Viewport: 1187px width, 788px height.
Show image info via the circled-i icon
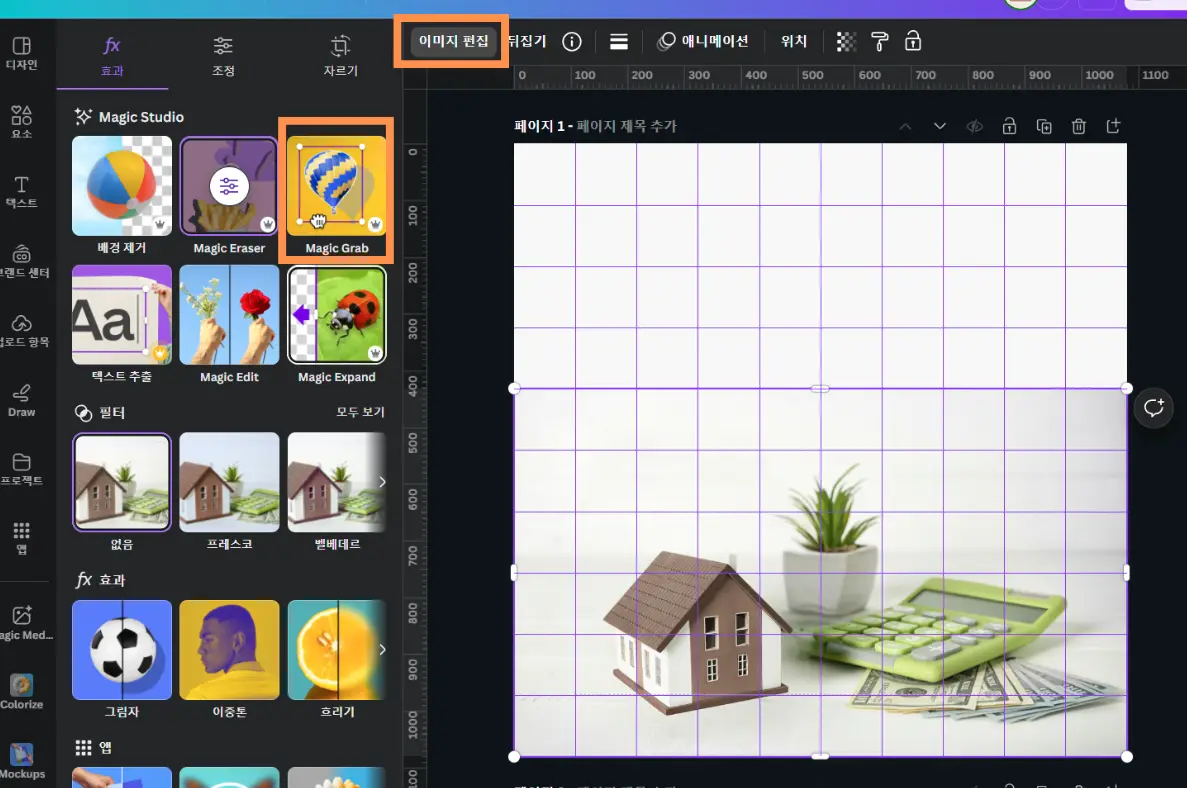tap(572, 42)
